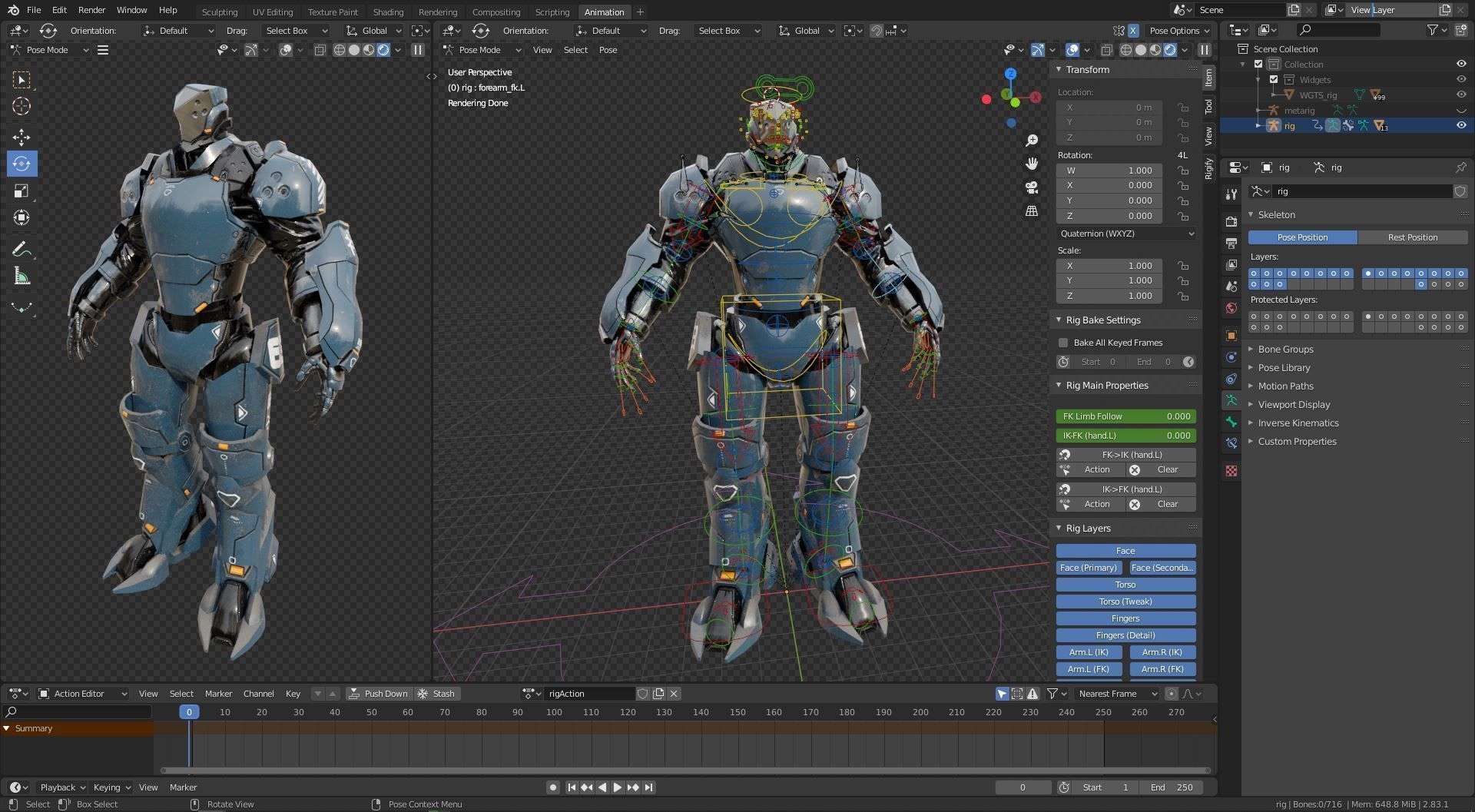Click the Blender logo menu icon
The image size is (1475, 812).
coord(13,10)
